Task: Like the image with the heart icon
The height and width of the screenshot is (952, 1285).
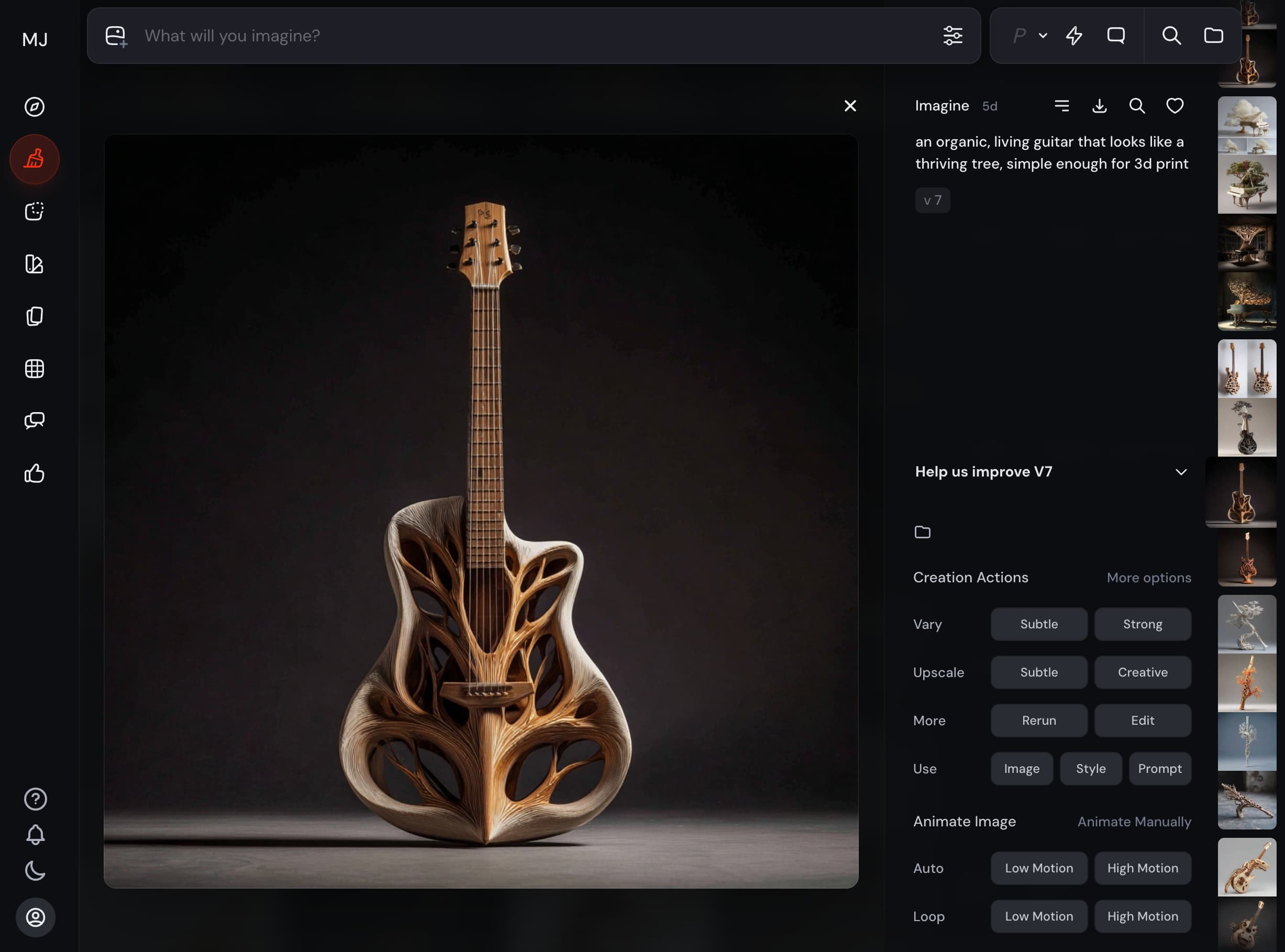Action: [x=1175, y=106]
